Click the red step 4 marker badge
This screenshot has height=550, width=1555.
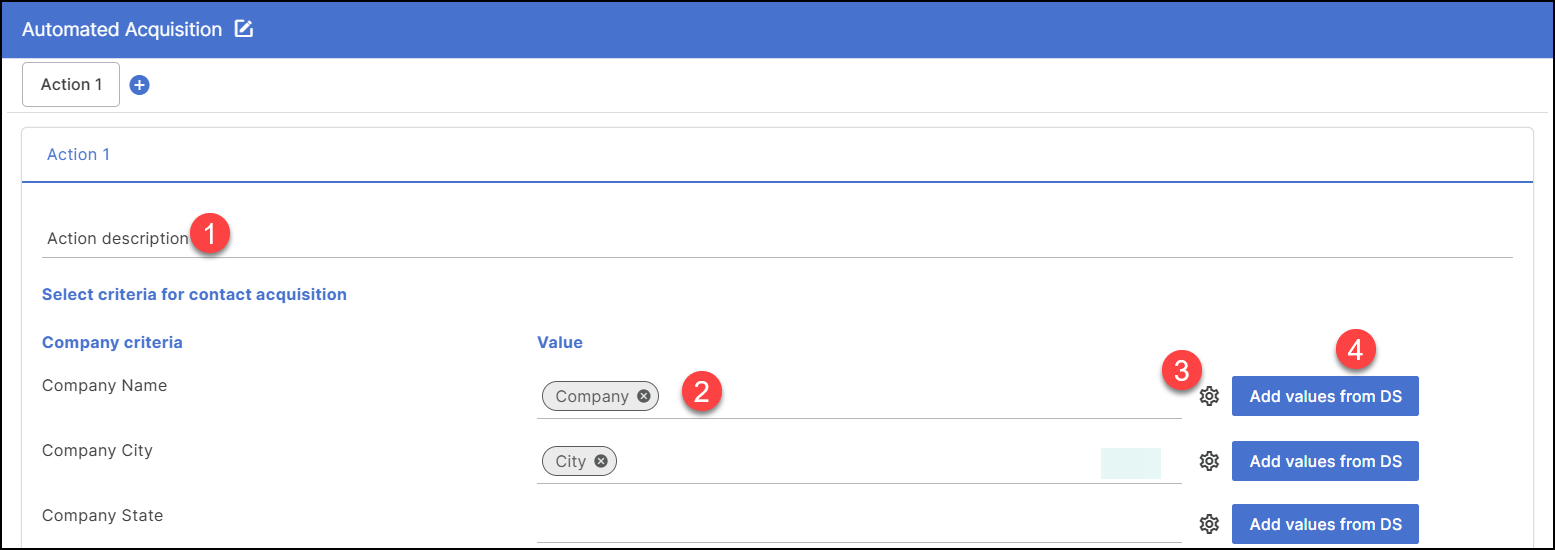1356,350
